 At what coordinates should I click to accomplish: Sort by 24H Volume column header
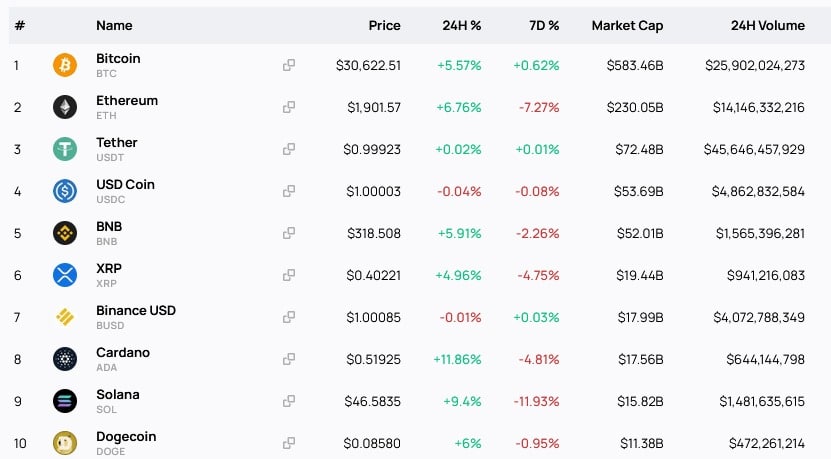767,25
